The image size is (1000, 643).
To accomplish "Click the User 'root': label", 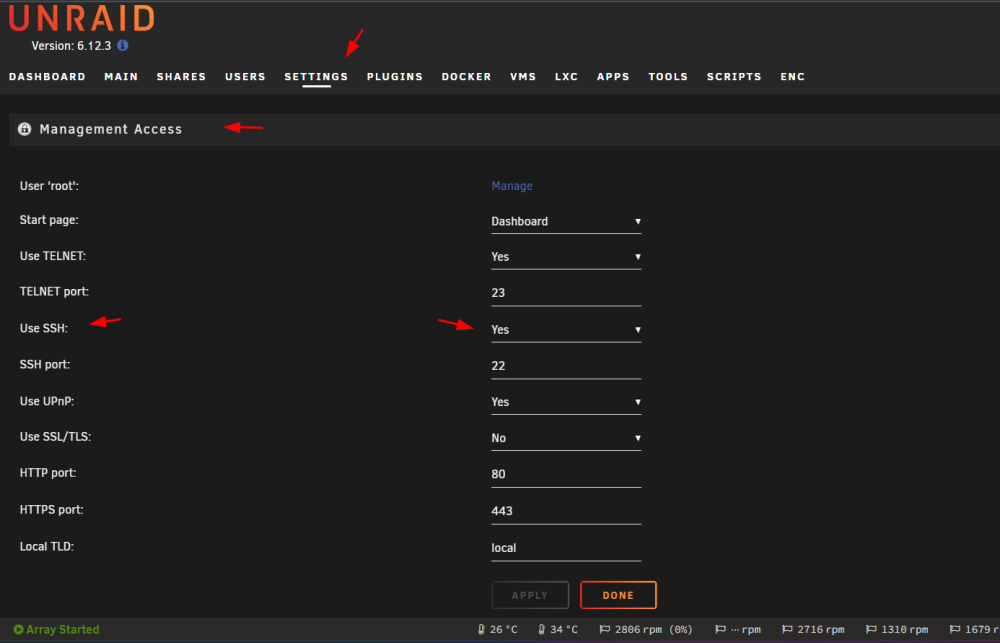I will pos(49,186).
